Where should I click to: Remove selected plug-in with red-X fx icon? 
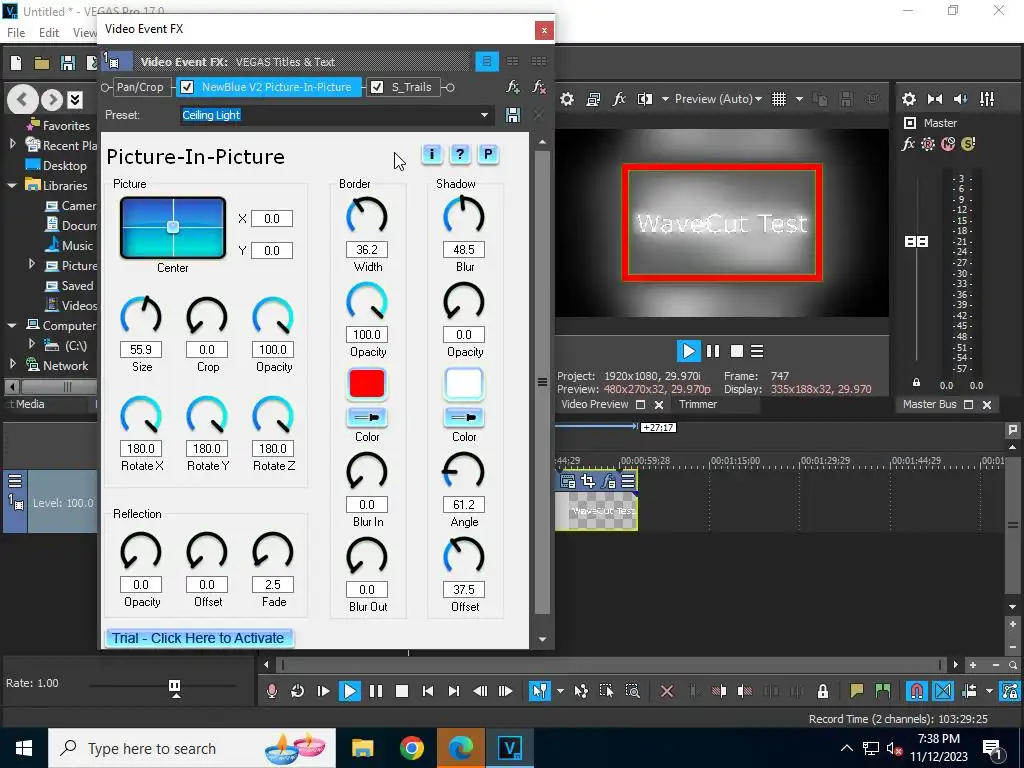(x=539, y=87)
